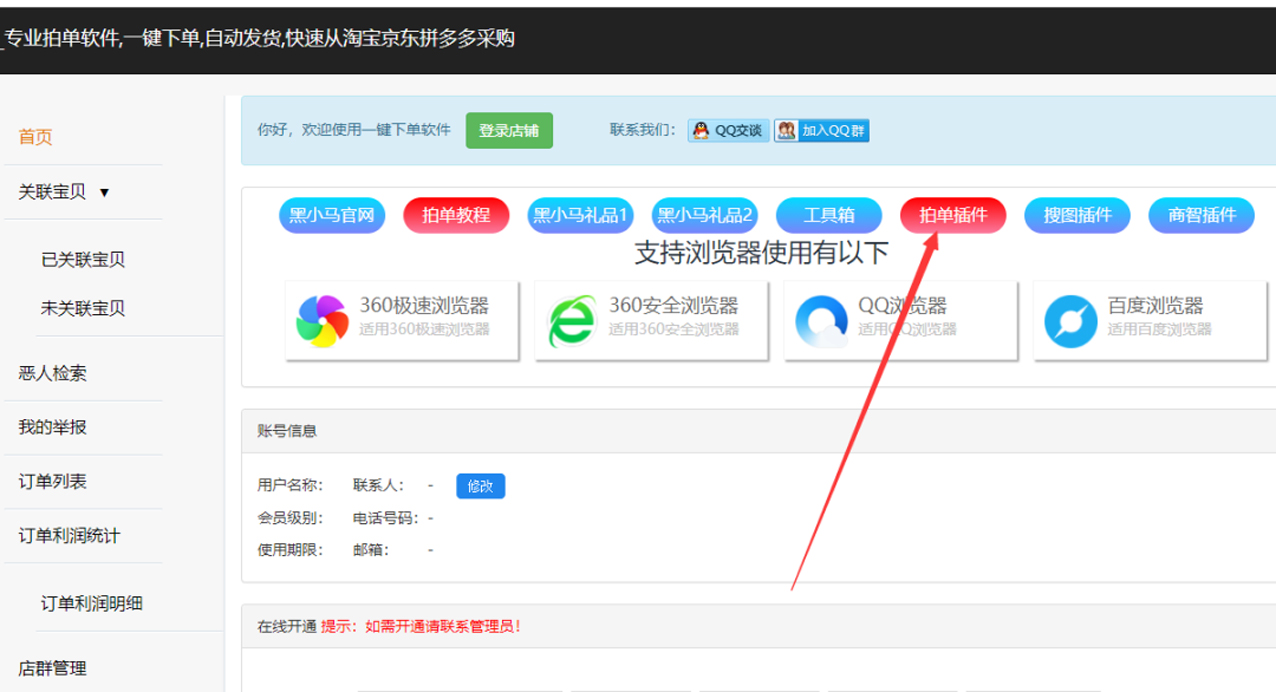Select the 360极速浏览器 title text
The height and width of the screenshot is (692, 1276).
[424, 306]
